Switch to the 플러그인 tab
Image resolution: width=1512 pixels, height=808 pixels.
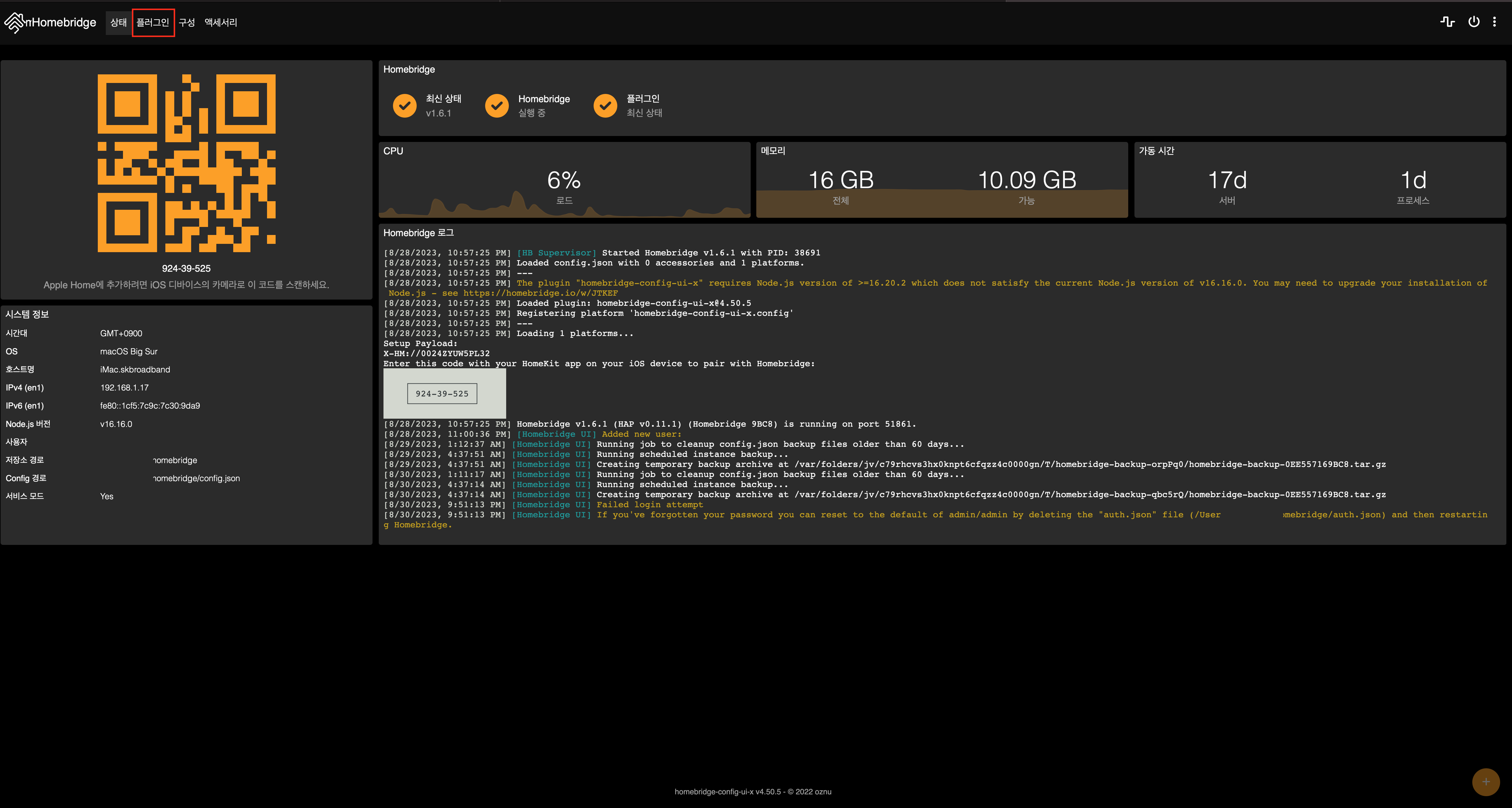[153, 22]
